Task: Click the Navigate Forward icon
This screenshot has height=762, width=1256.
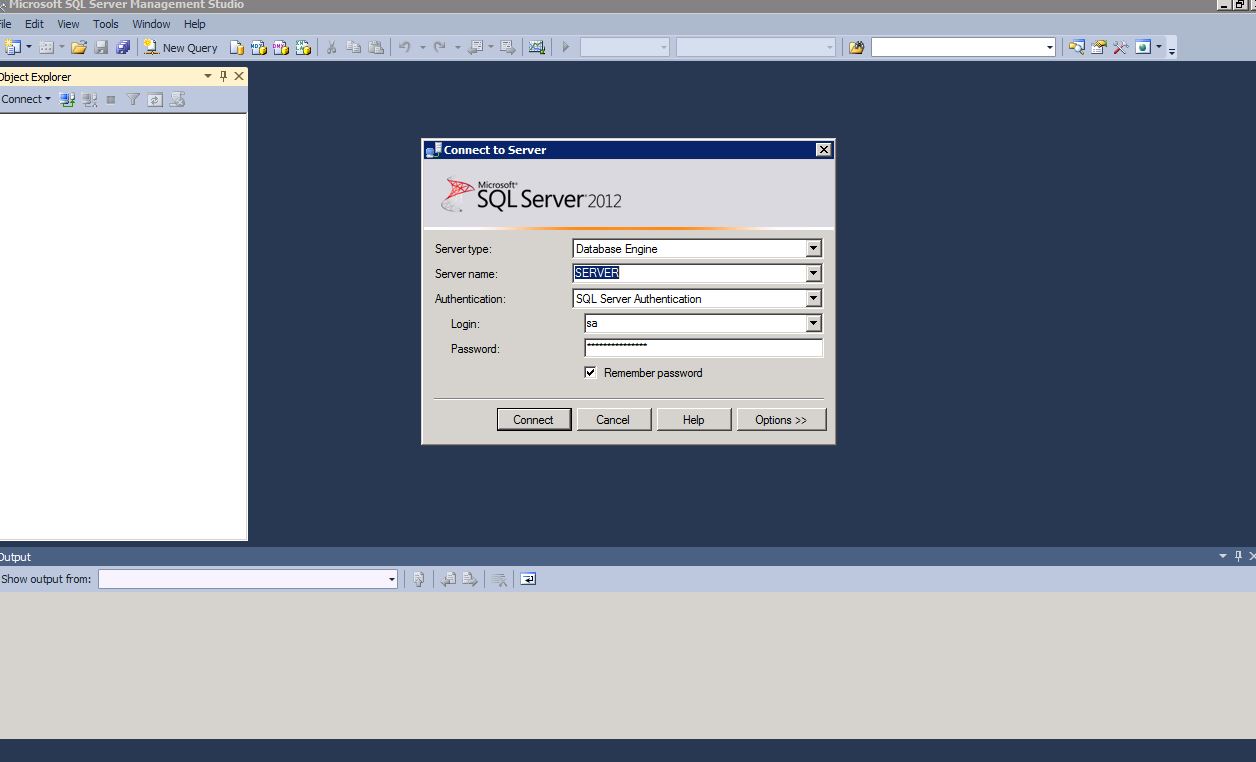Action: 508,47
